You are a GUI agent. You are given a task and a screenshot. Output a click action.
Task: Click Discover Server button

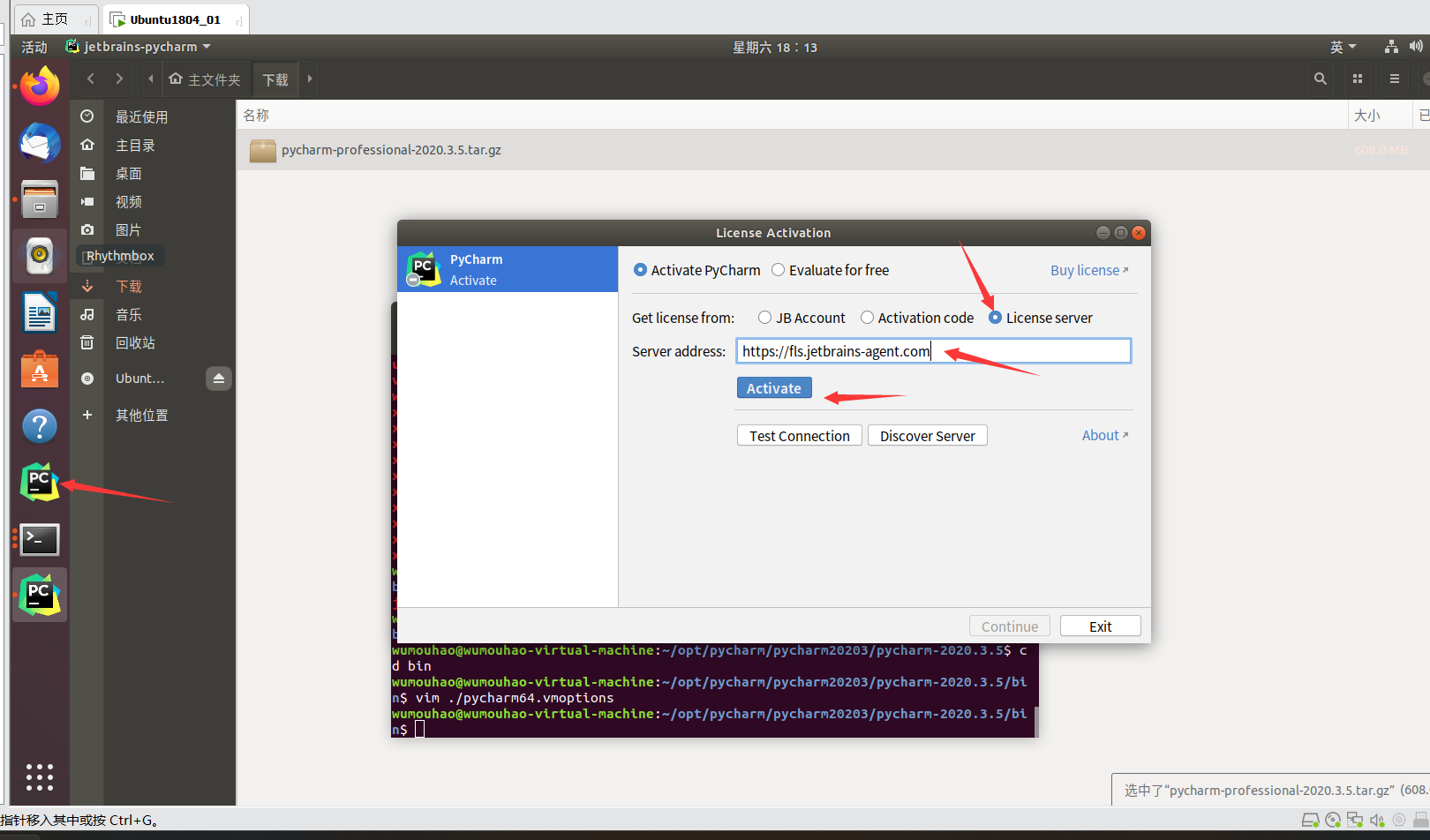click(928, 436)
